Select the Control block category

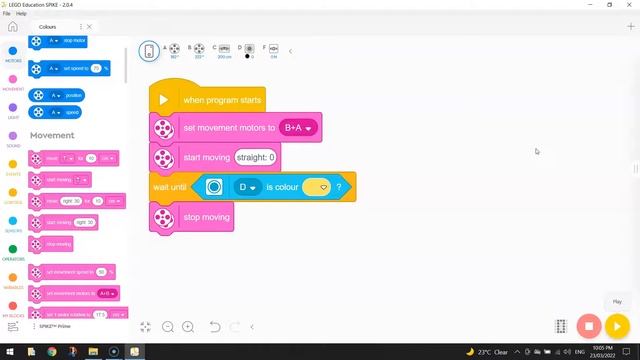point(13,196)
